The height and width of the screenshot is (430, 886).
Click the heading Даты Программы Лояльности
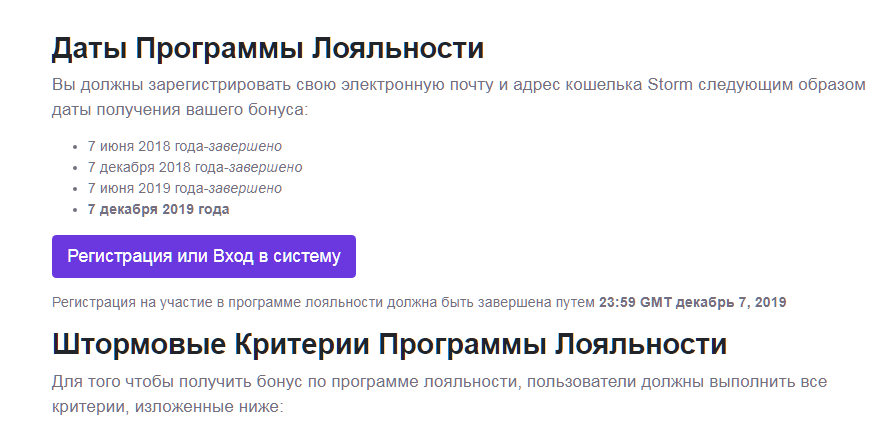[x=268, y=48]
